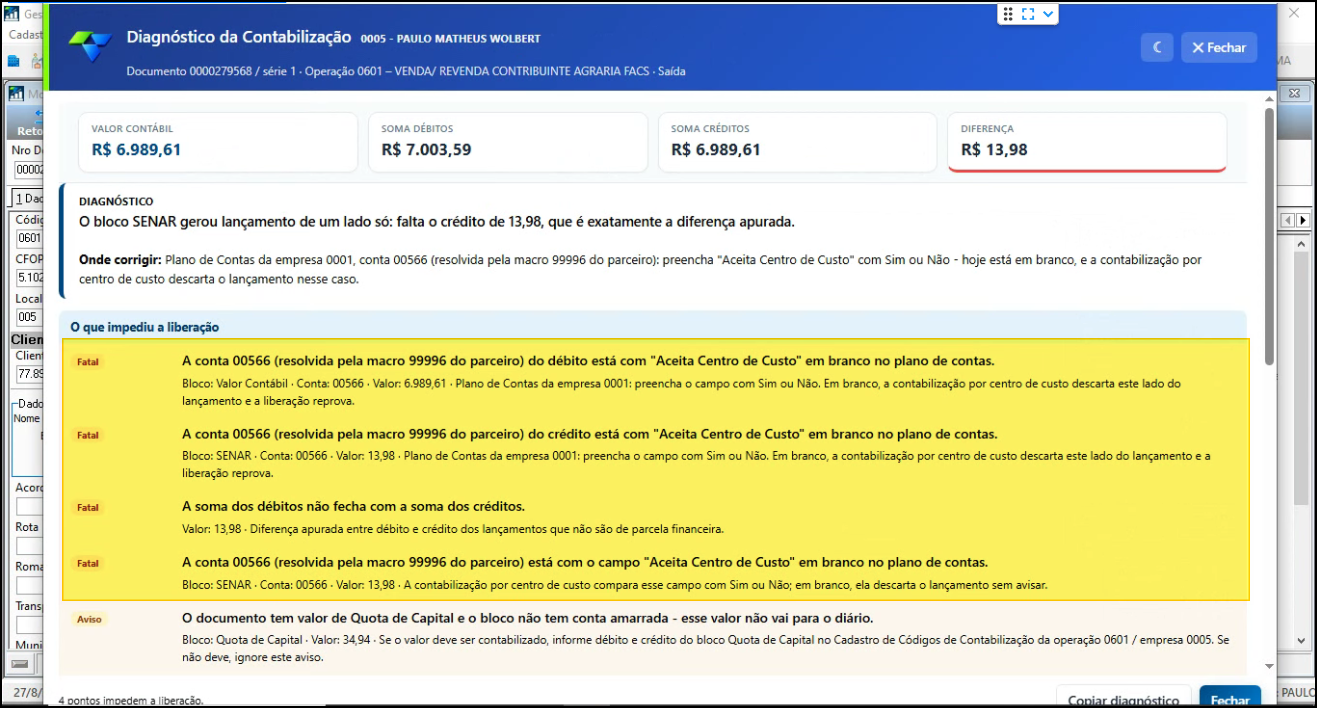
Task: Click the '4 pontos impedem a liberação' footer text
Action: pos(131,701)
